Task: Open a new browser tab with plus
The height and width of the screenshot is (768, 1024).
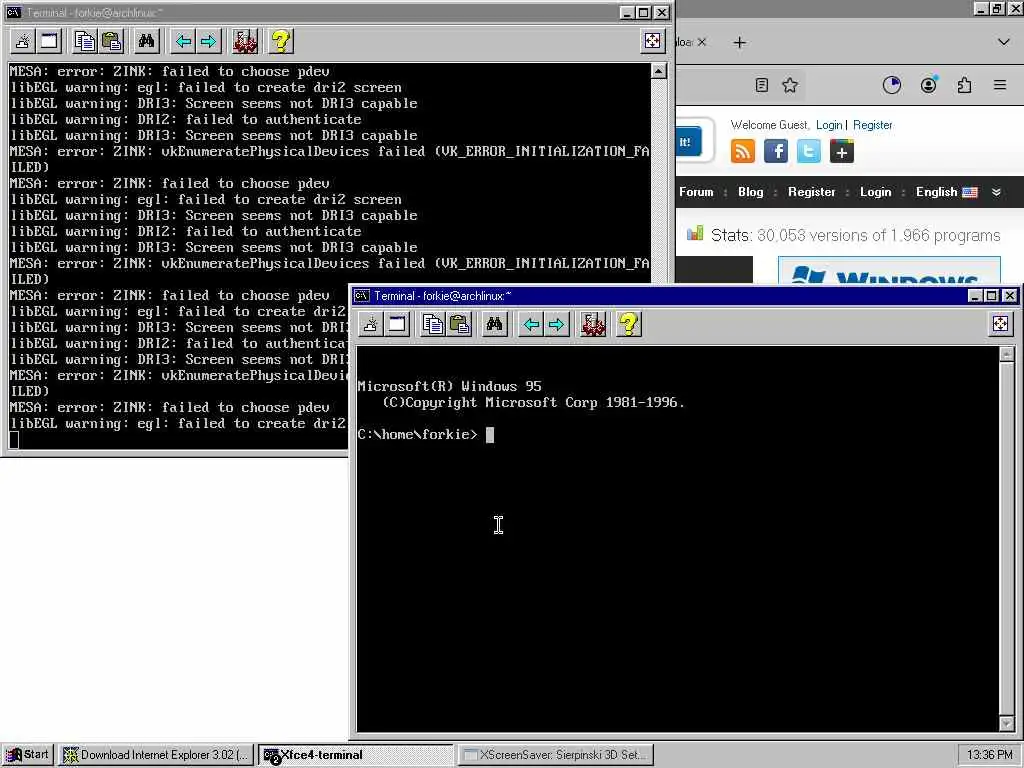Action: pyautogui.click(x=739, y=42)
